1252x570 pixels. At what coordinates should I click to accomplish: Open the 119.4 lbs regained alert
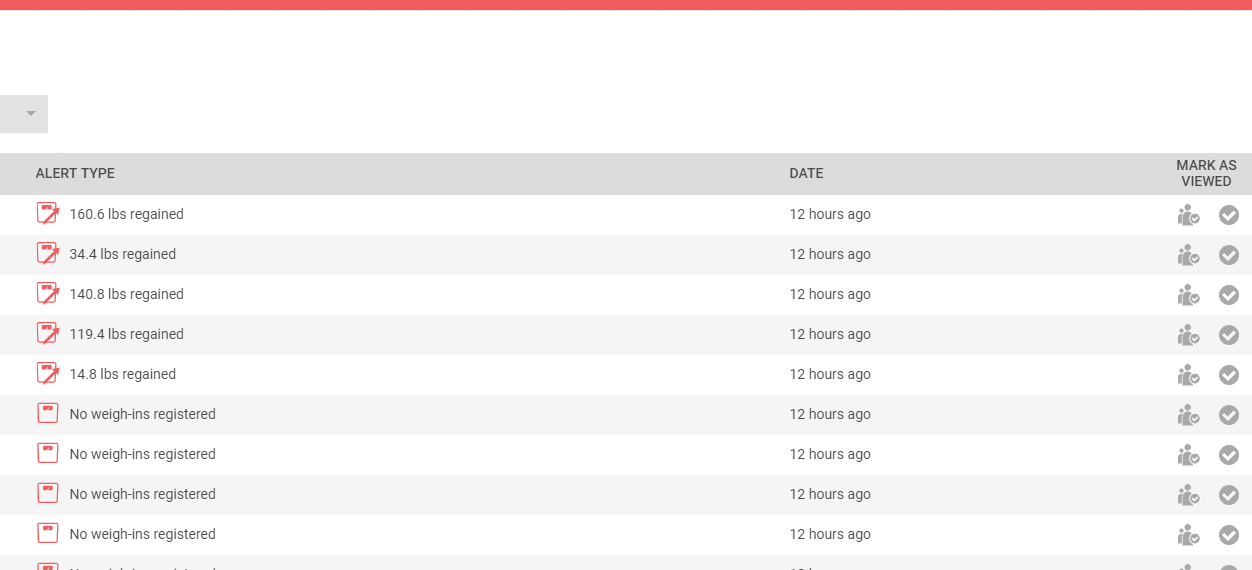(127, 334)
